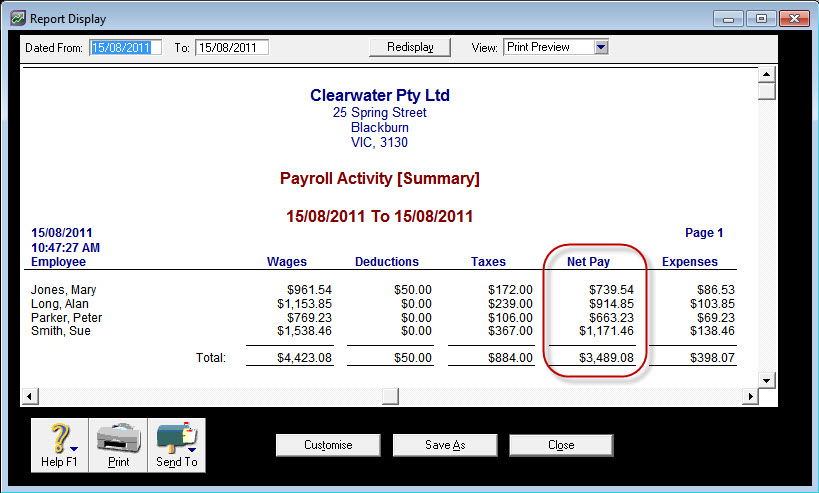The width and height of the screenshot is (819, 493).
Task: Click horizontal scrollbar right arrow
Action: click(750, 396)
